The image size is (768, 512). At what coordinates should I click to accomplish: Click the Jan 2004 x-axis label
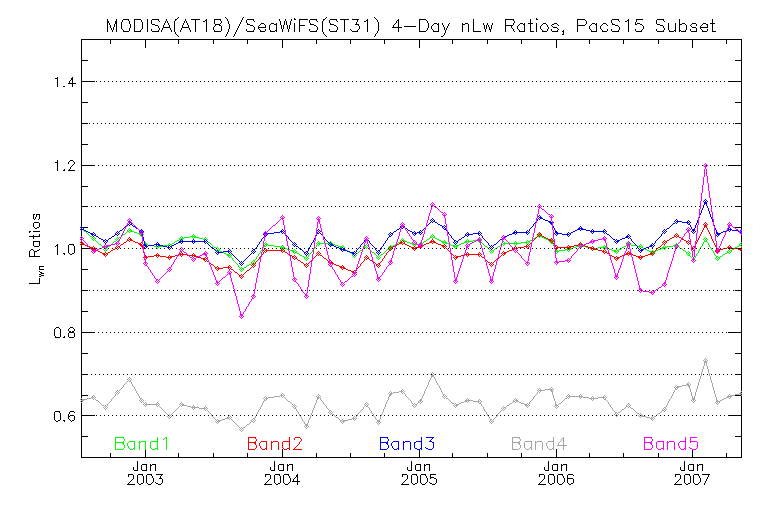pyautogui.click(x=282, y=473)
